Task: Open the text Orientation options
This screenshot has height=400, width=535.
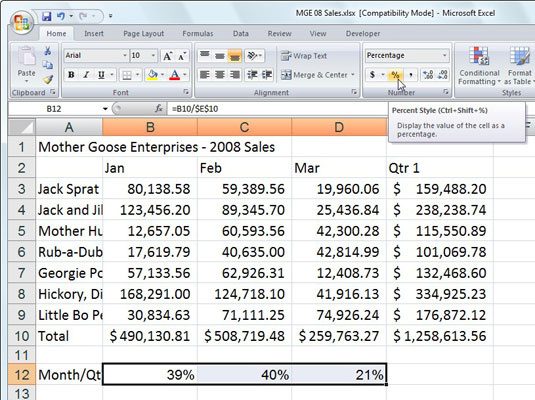Action: click(x=255, y=55)
